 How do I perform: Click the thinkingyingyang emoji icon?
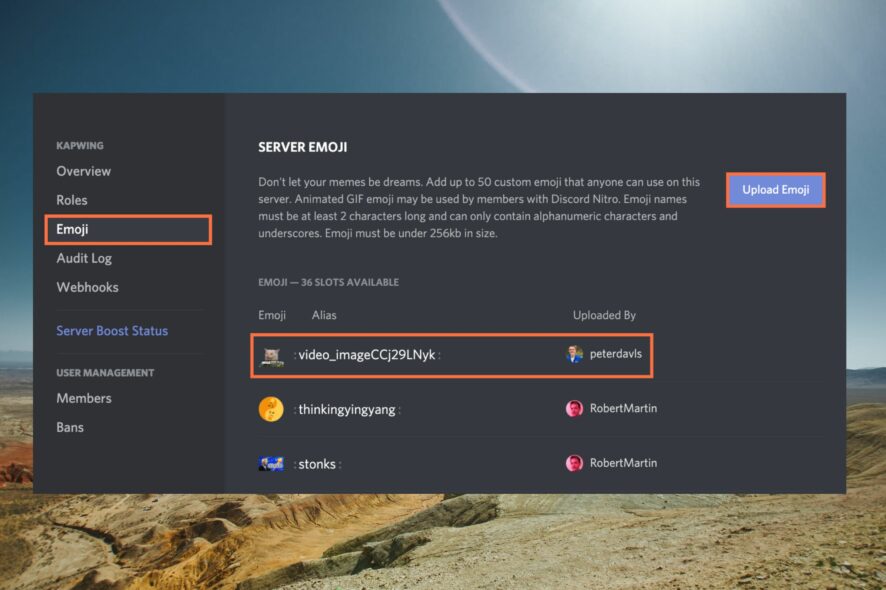coord(271,409)
